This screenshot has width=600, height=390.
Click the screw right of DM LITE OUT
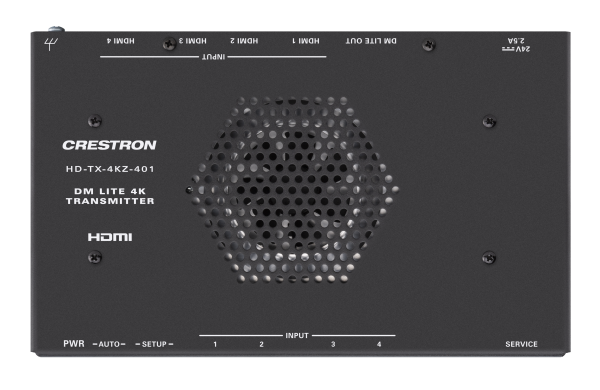(429, 45)
